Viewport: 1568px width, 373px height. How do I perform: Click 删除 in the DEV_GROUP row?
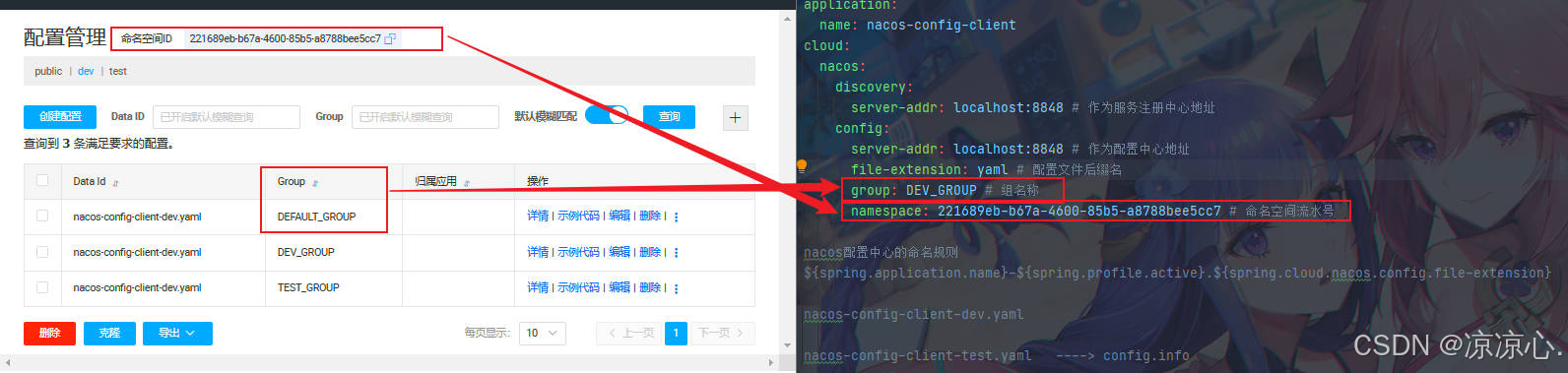650,252
